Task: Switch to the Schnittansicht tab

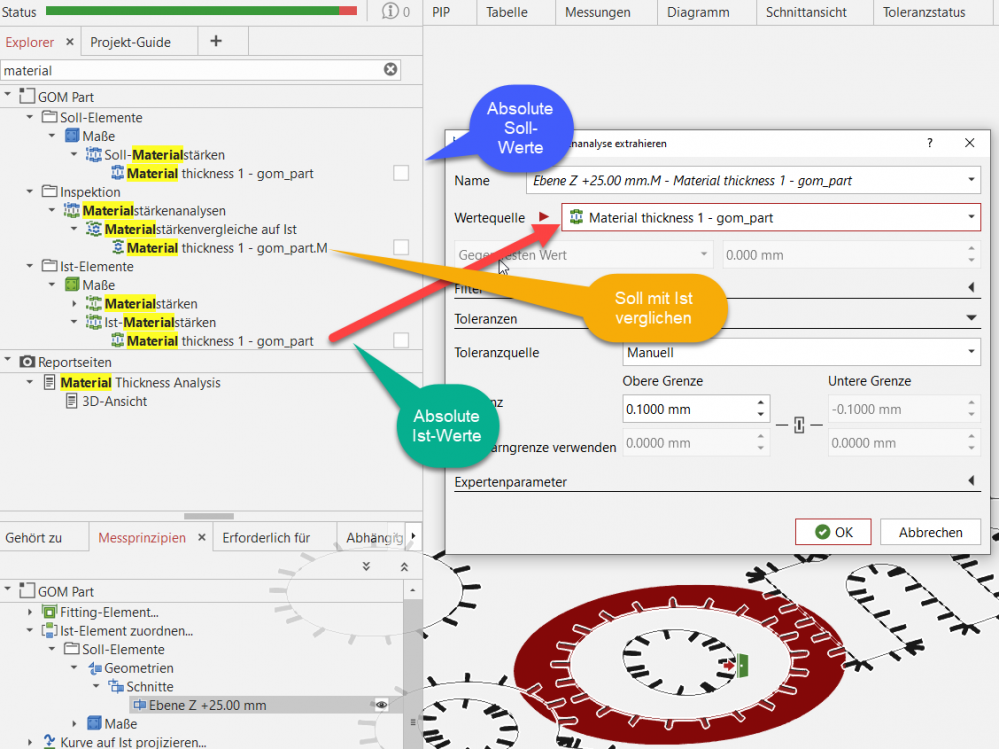Action: (x=806, y=12)
